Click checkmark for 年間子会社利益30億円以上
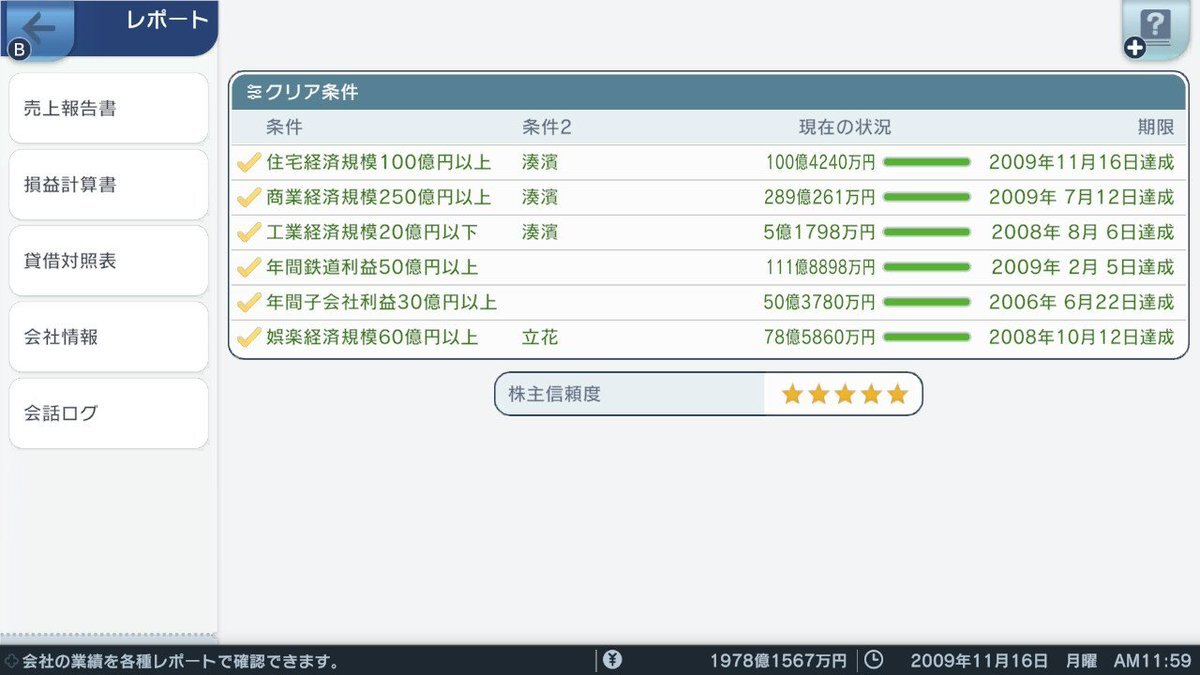1200x675 pixels. tap(249, 302)
